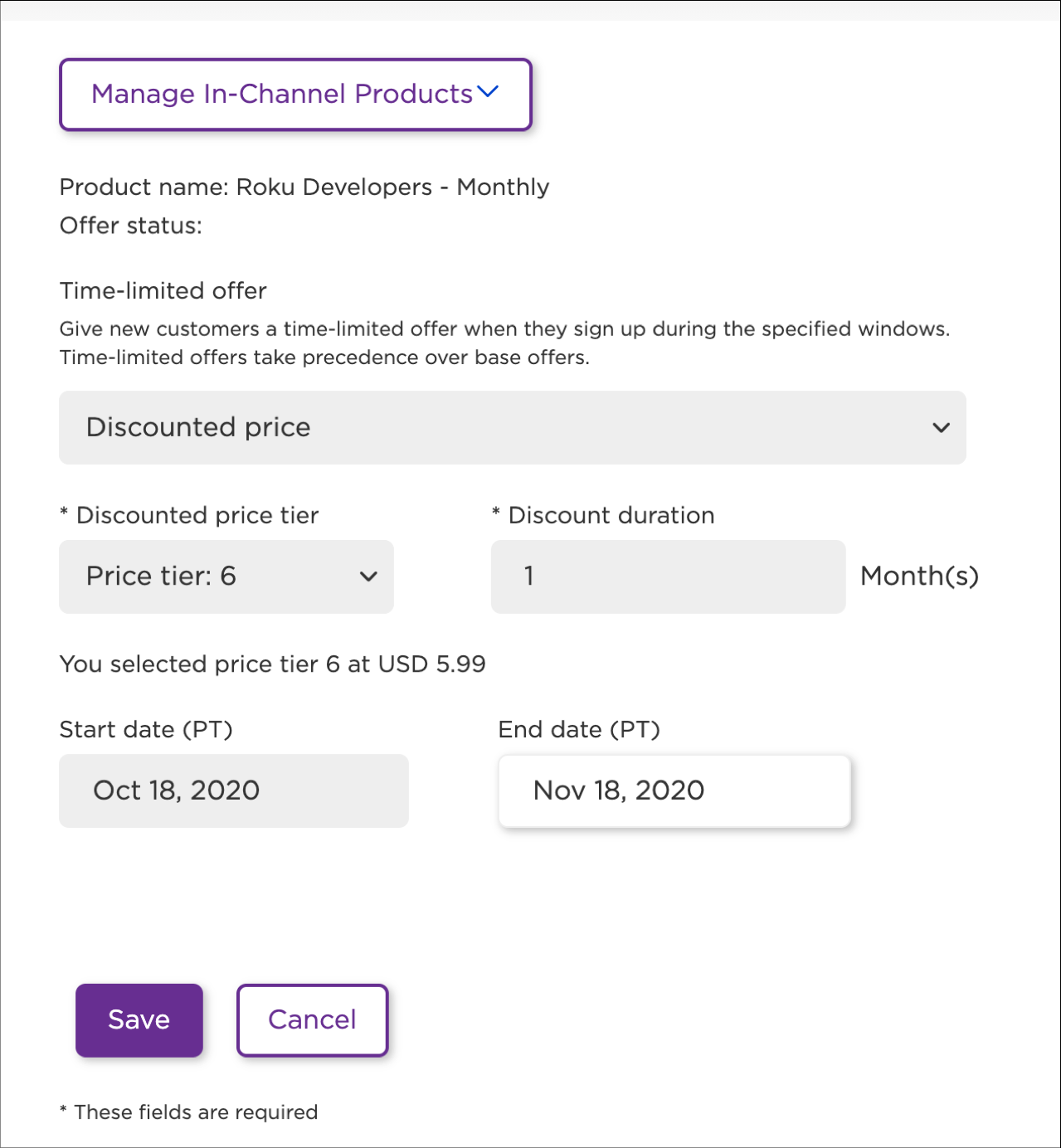
Task: Click the Time-limited offer heading
Action: pyautogui.click(x=163, y=290)
